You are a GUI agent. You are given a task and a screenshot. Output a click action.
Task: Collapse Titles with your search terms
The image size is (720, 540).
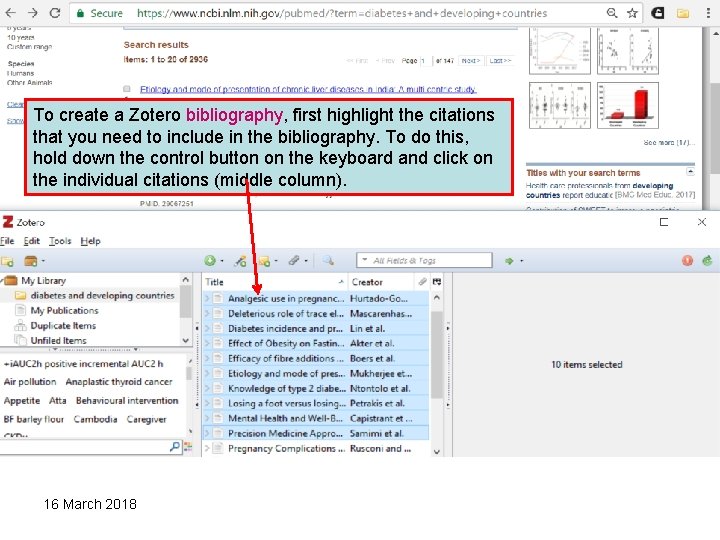click(x=690, y=172)
